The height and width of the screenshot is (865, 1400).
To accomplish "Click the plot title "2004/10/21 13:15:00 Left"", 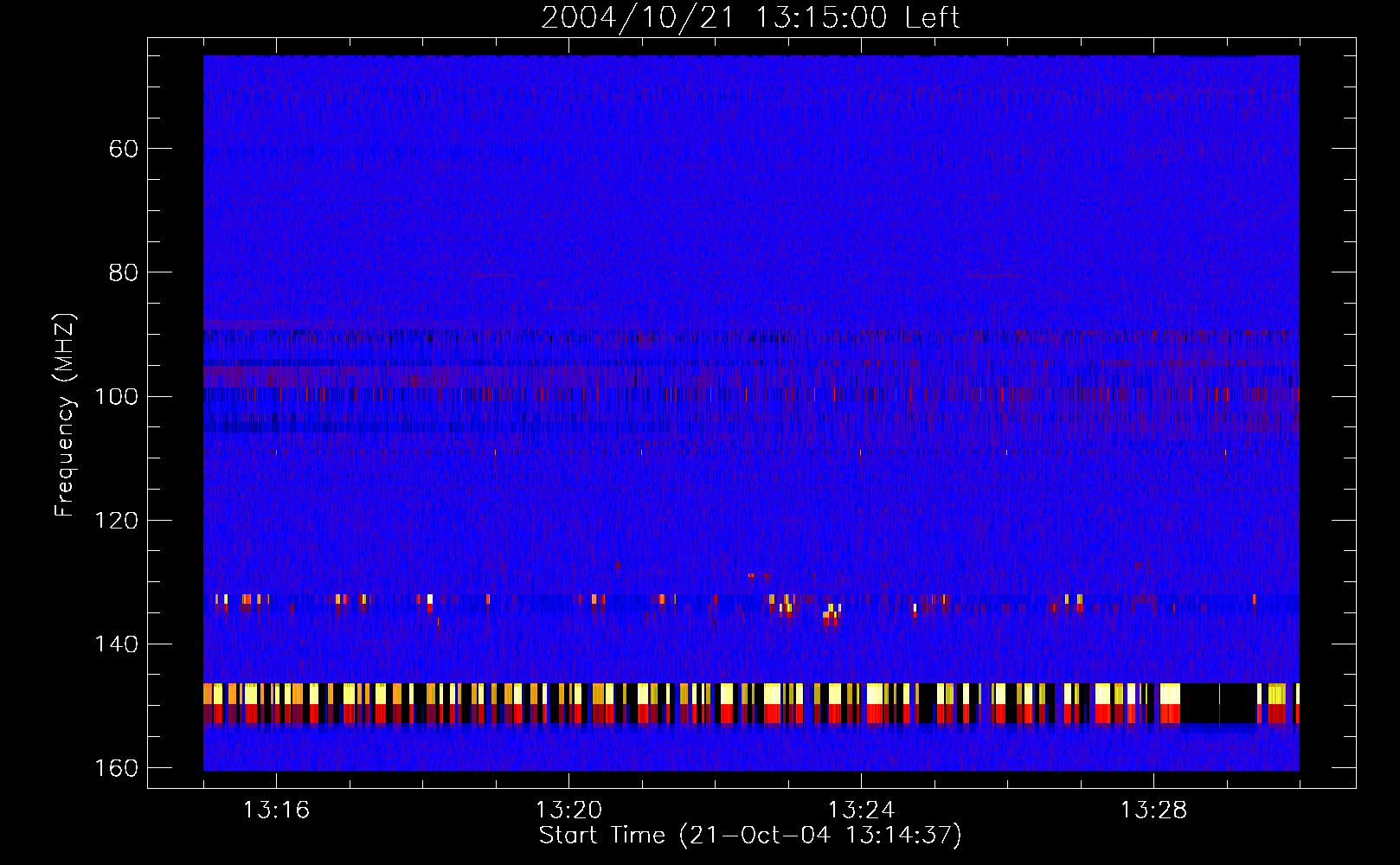I will (x=750, y=17).
